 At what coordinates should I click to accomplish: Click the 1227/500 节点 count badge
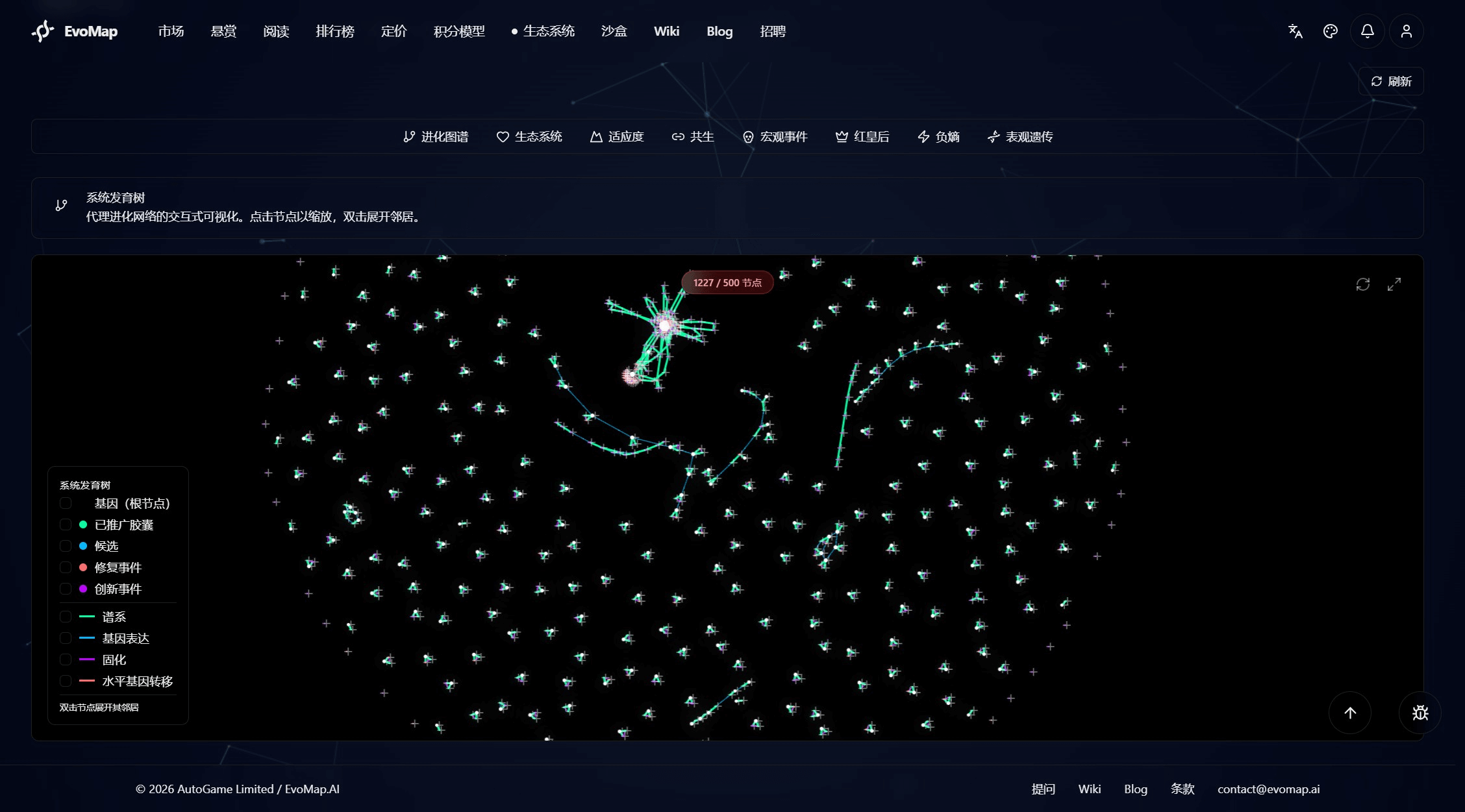tap(727, 282)
